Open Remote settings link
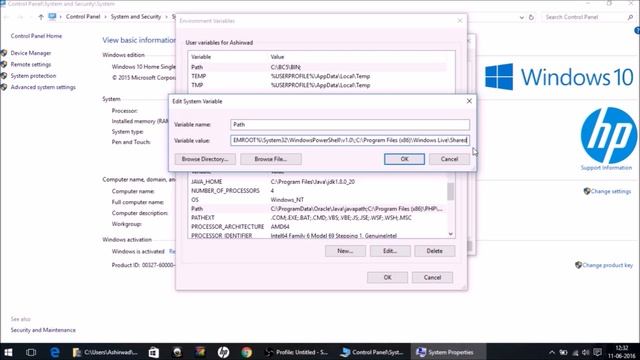This screenshot has width=640, height=360. (x=31, y=64)
